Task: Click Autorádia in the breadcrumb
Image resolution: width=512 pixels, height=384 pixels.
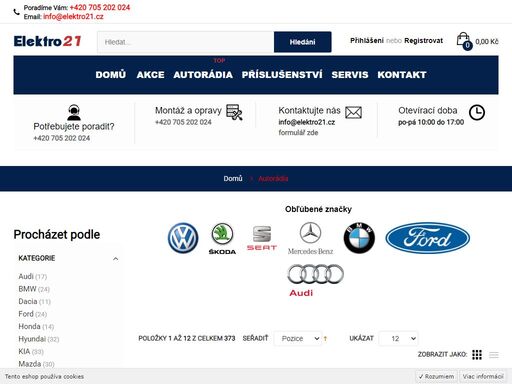Action: click(x=273, y=179)
